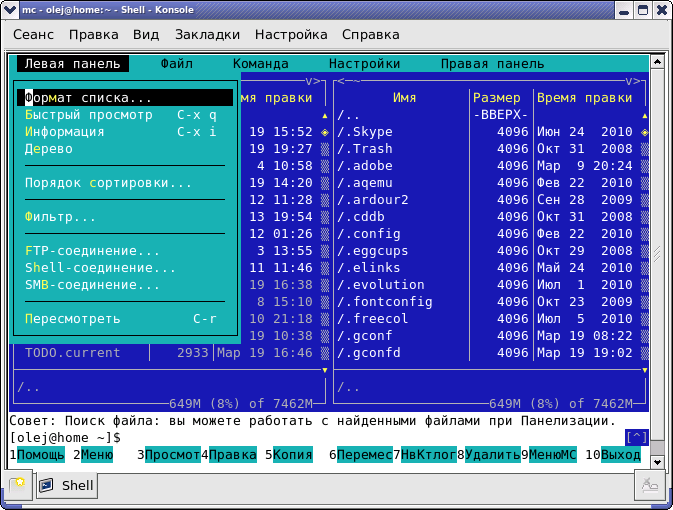
Task: Click the v> history arrow atop right panel
Action: (x=634, y=81)
